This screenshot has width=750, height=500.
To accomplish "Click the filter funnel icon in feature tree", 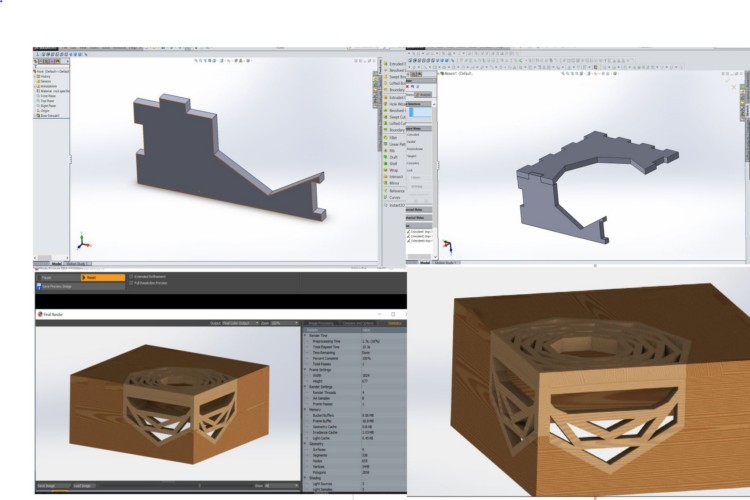I will click(x=36, y=67).
